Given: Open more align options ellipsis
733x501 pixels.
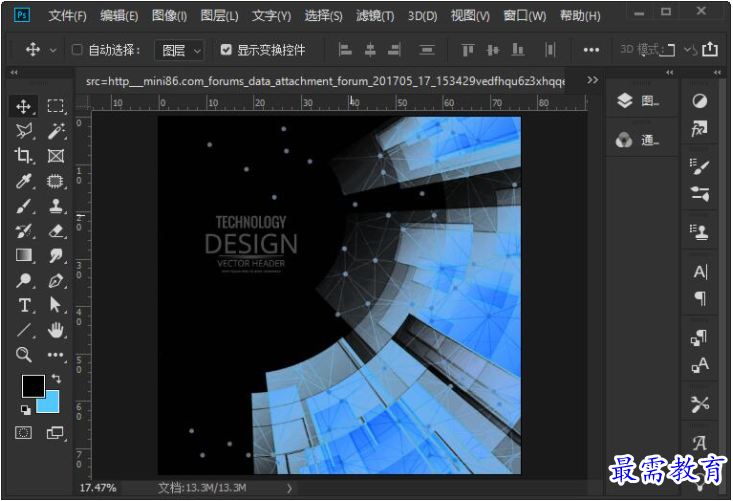Looking at the screenshot, I should click(591, 50).
